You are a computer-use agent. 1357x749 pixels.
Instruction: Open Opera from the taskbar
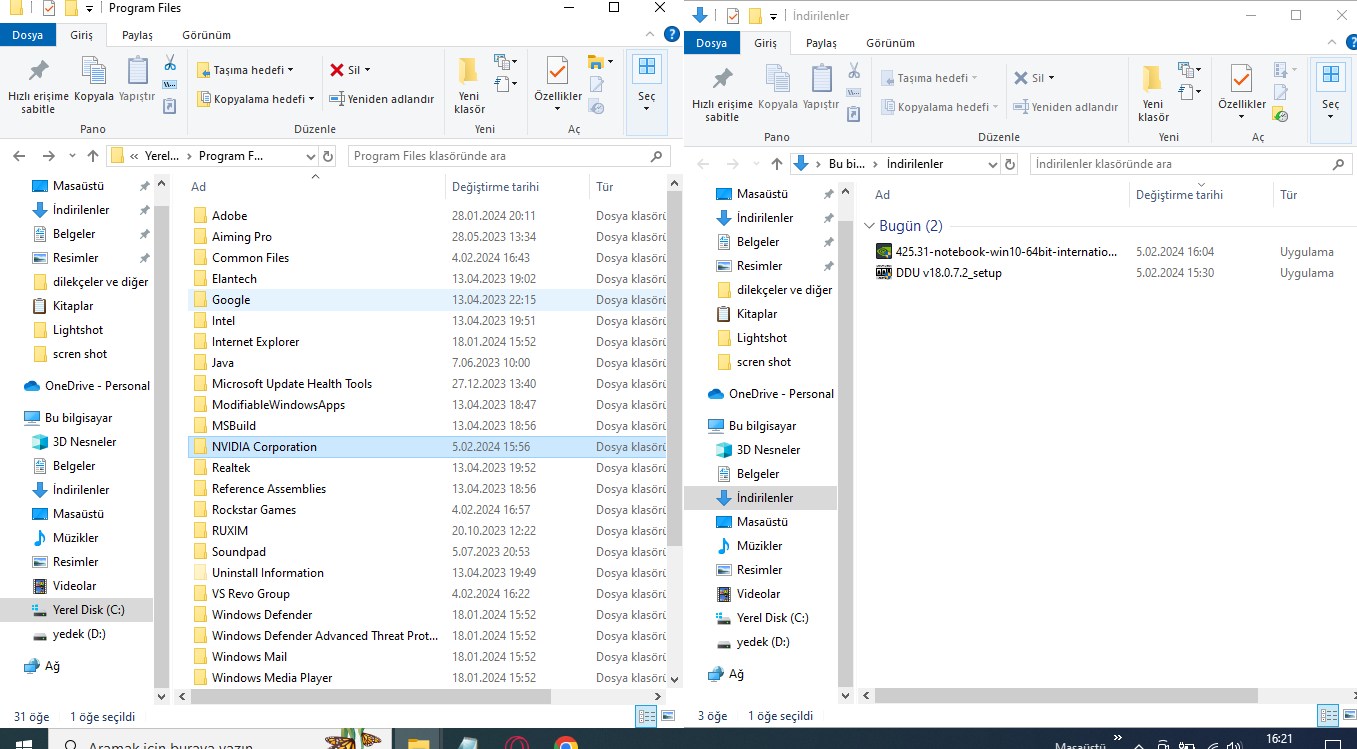tap(517, 742)
